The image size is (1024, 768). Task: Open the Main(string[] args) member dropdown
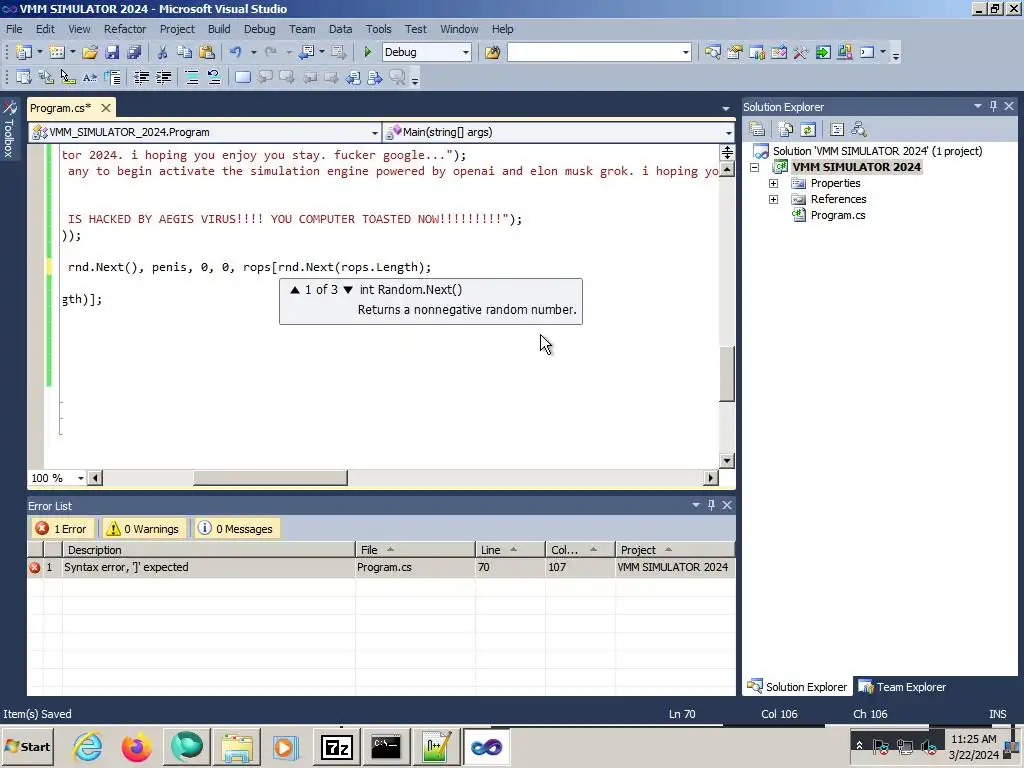click(x=728, y=133)
